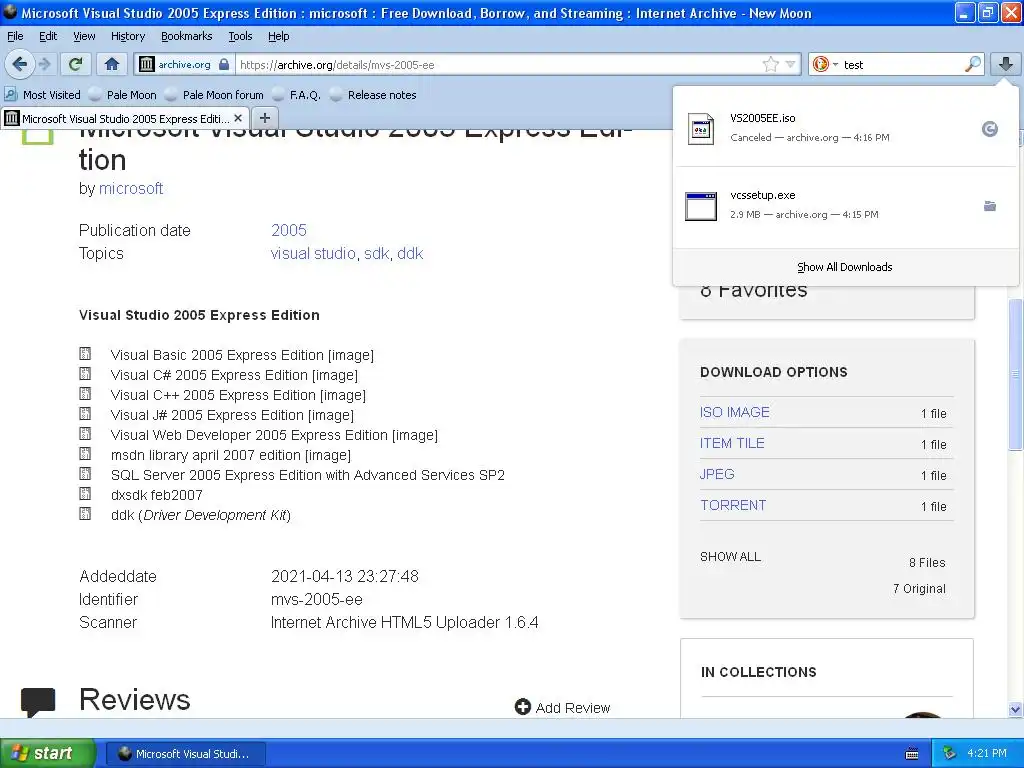1024x768 pixels.
Task: Open the Most Visited bookmarks folder
Action: 42,95
